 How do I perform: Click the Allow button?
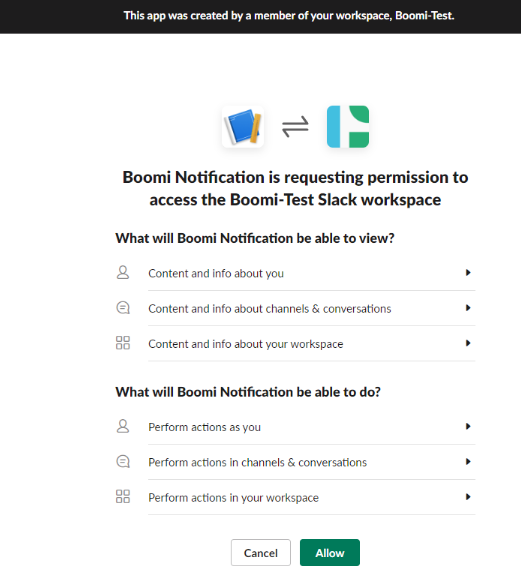click(x=330, y=552)
